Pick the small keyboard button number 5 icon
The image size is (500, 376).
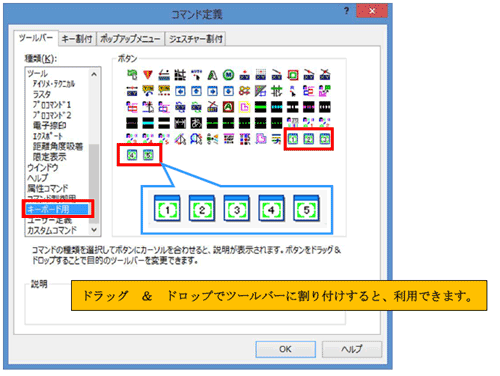(148, 155)
